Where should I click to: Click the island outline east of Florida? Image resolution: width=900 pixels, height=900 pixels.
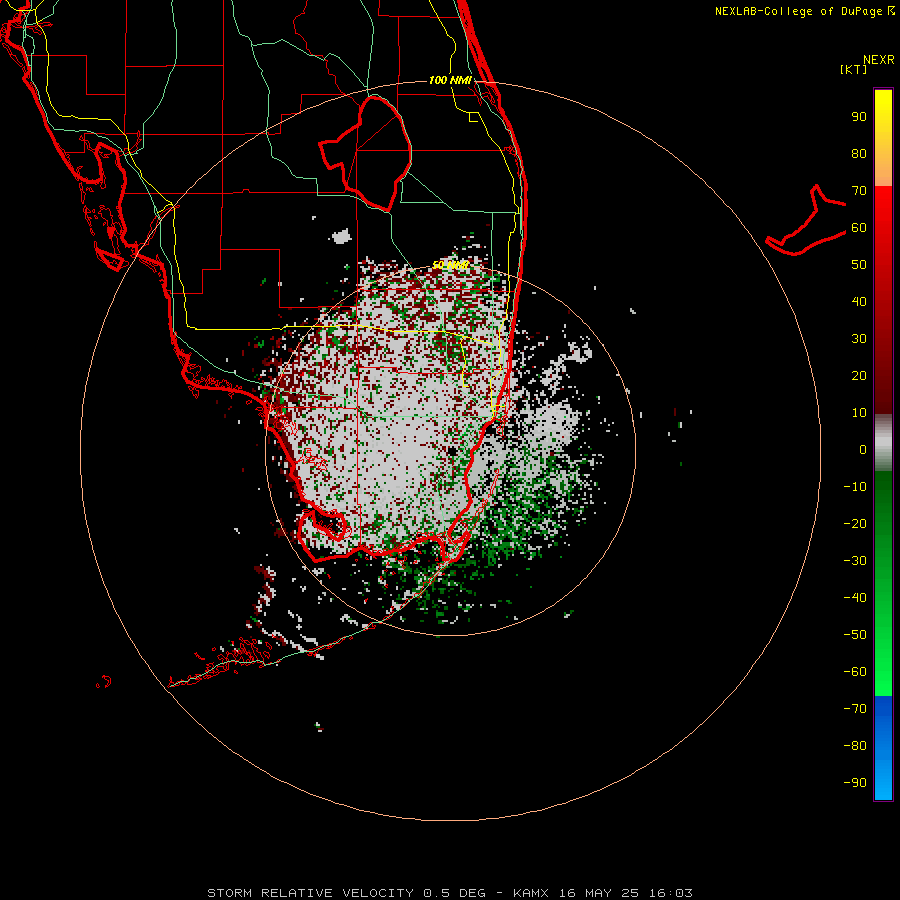point(806,220)
